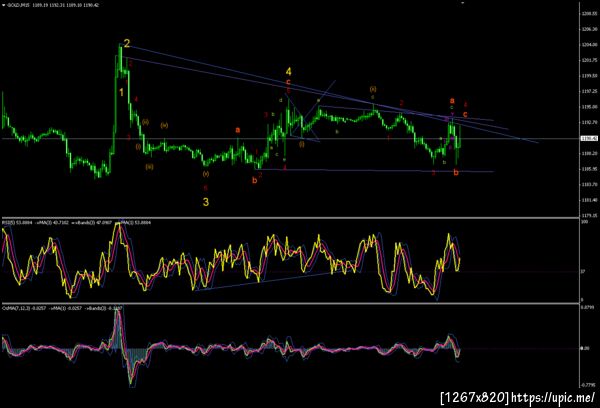Click price axis label 1192.70

(590, 122)
